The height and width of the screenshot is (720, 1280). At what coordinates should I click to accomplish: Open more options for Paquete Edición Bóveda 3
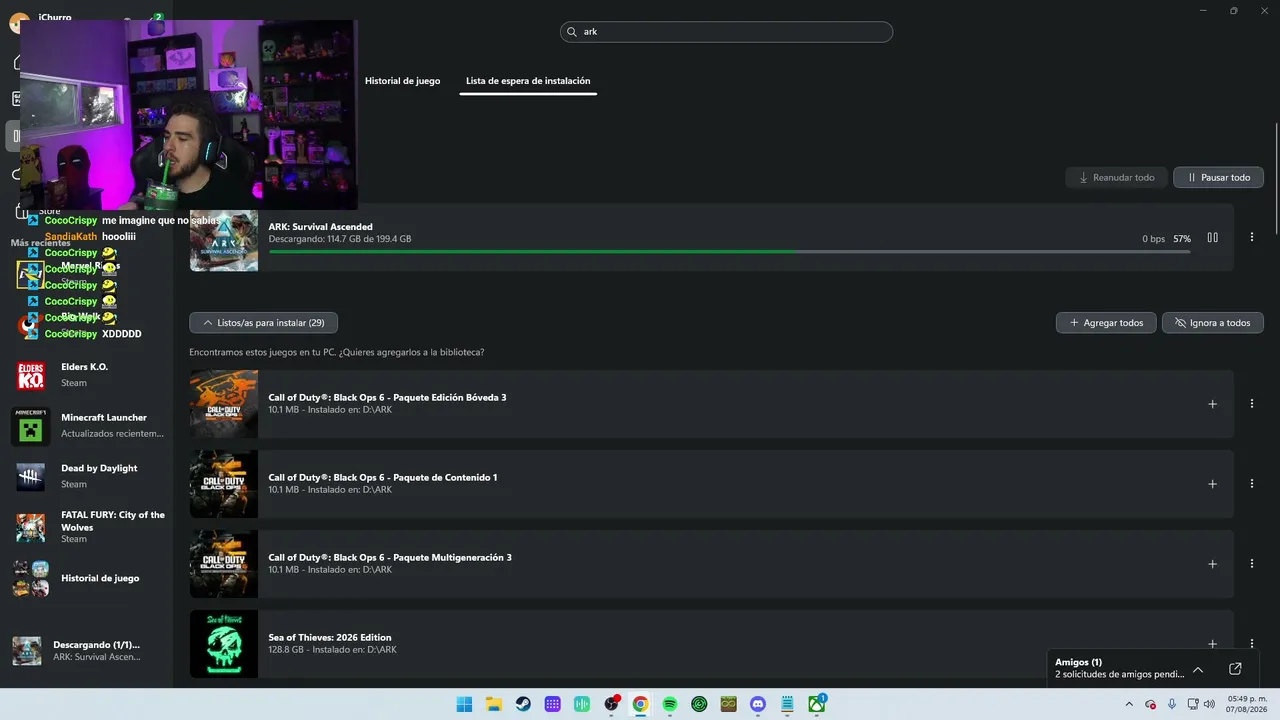tap(1252, 404)
